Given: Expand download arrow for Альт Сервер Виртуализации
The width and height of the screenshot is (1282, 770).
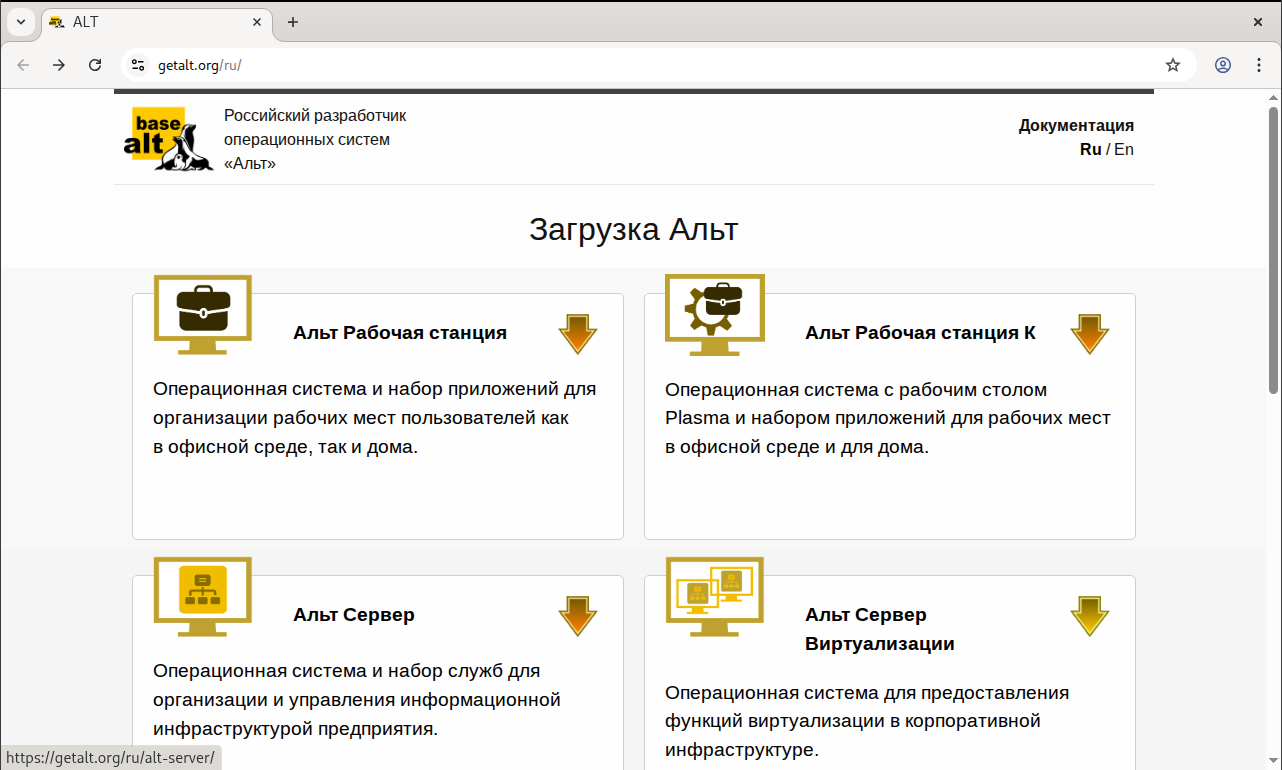Looking at the screenshot, I should (1090, 616).
